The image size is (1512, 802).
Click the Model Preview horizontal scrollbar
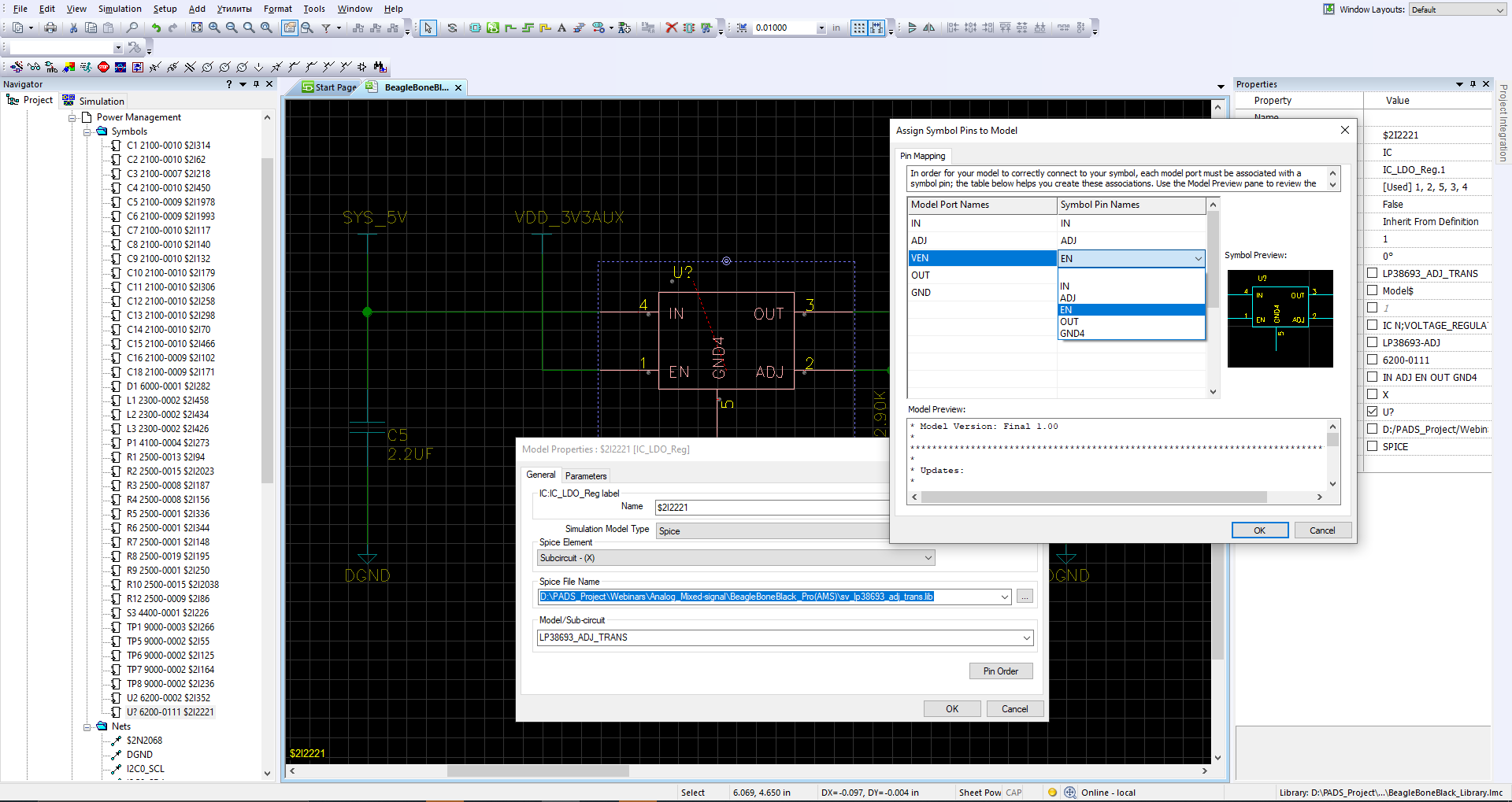pyautogui.click(x=1093, y=497)
